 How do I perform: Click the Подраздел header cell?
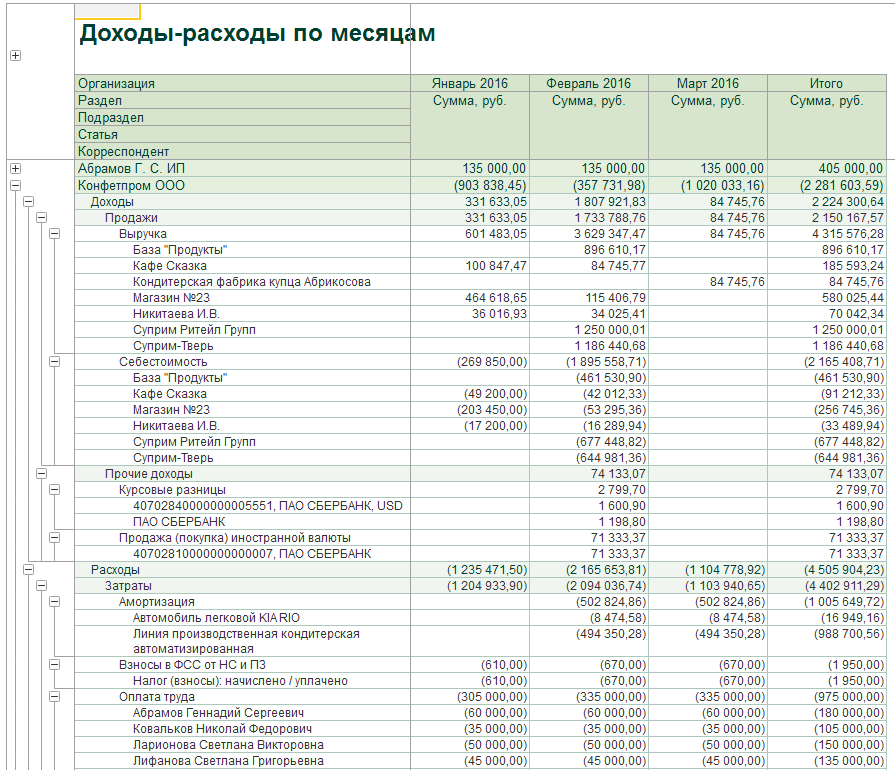coord(243,118)
